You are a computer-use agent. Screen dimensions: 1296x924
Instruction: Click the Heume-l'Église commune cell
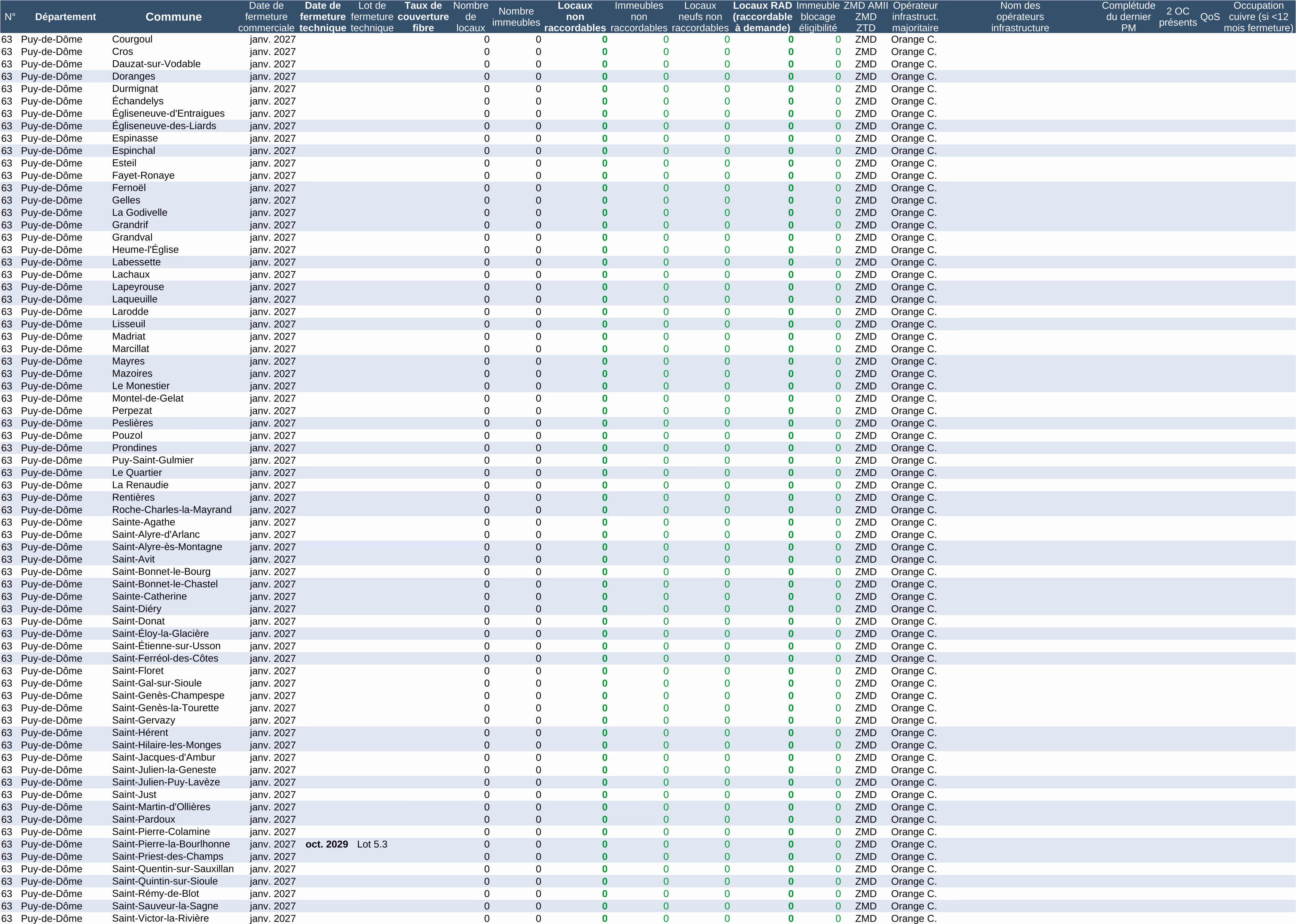point(145,250)
